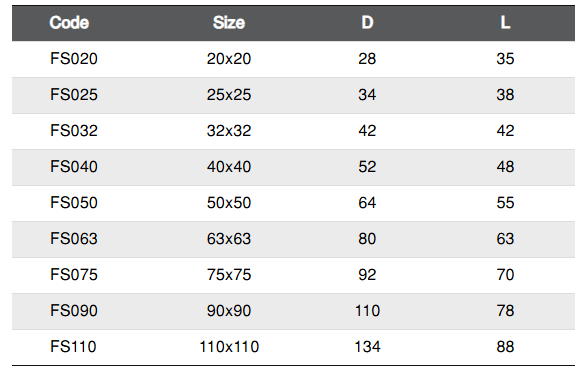
Task: Select the FS090 code cell
Action: tap(74, 310)
